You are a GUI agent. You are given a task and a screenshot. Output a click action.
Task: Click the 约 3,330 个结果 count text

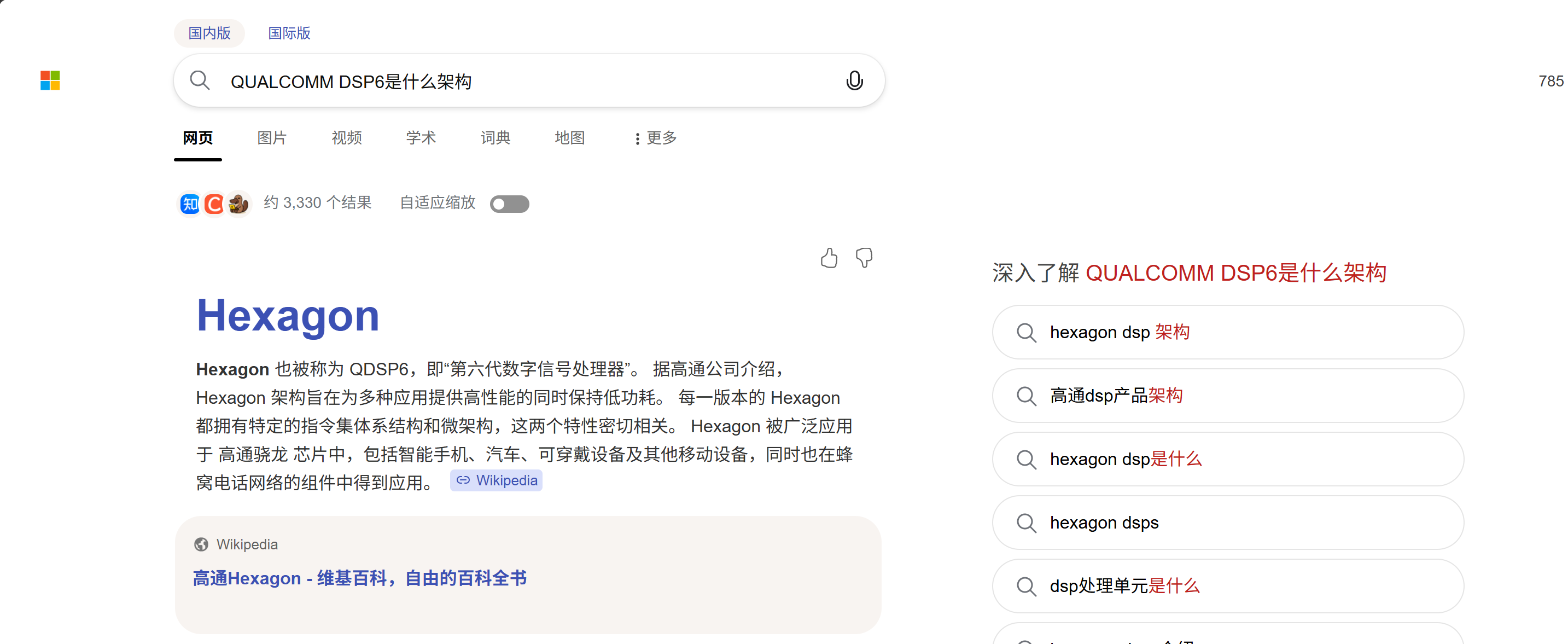pyautogui.click(x=317, y=202)
